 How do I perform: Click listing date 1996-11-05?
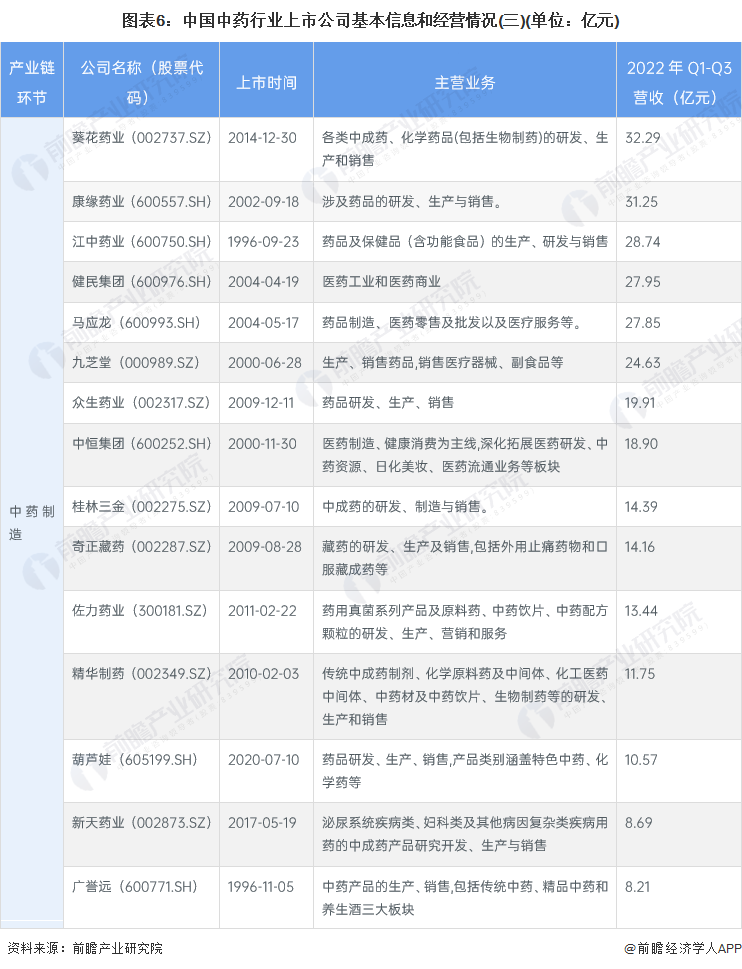click(261, 887)
